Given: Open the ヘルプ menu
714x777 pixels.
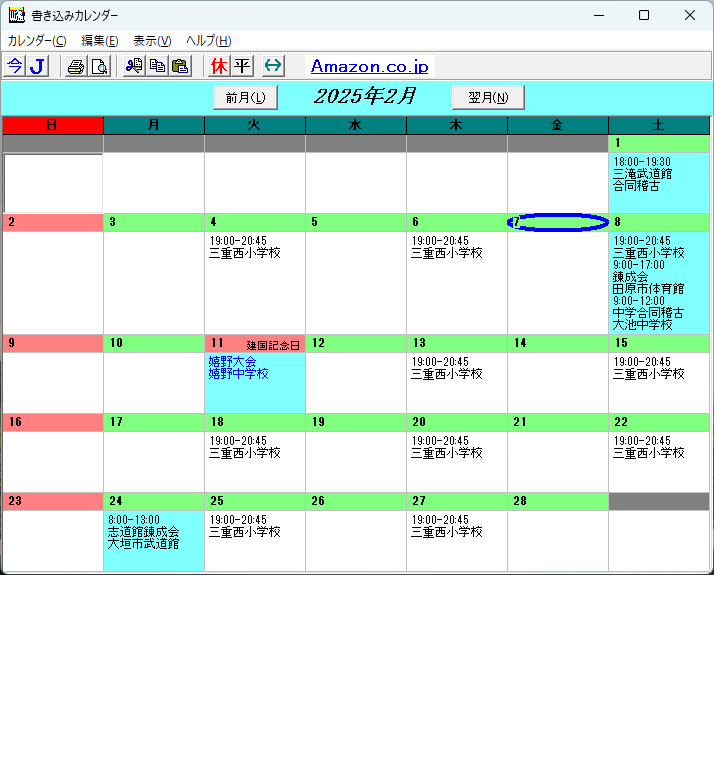Looking at the screenshot, I should [208, 41].
